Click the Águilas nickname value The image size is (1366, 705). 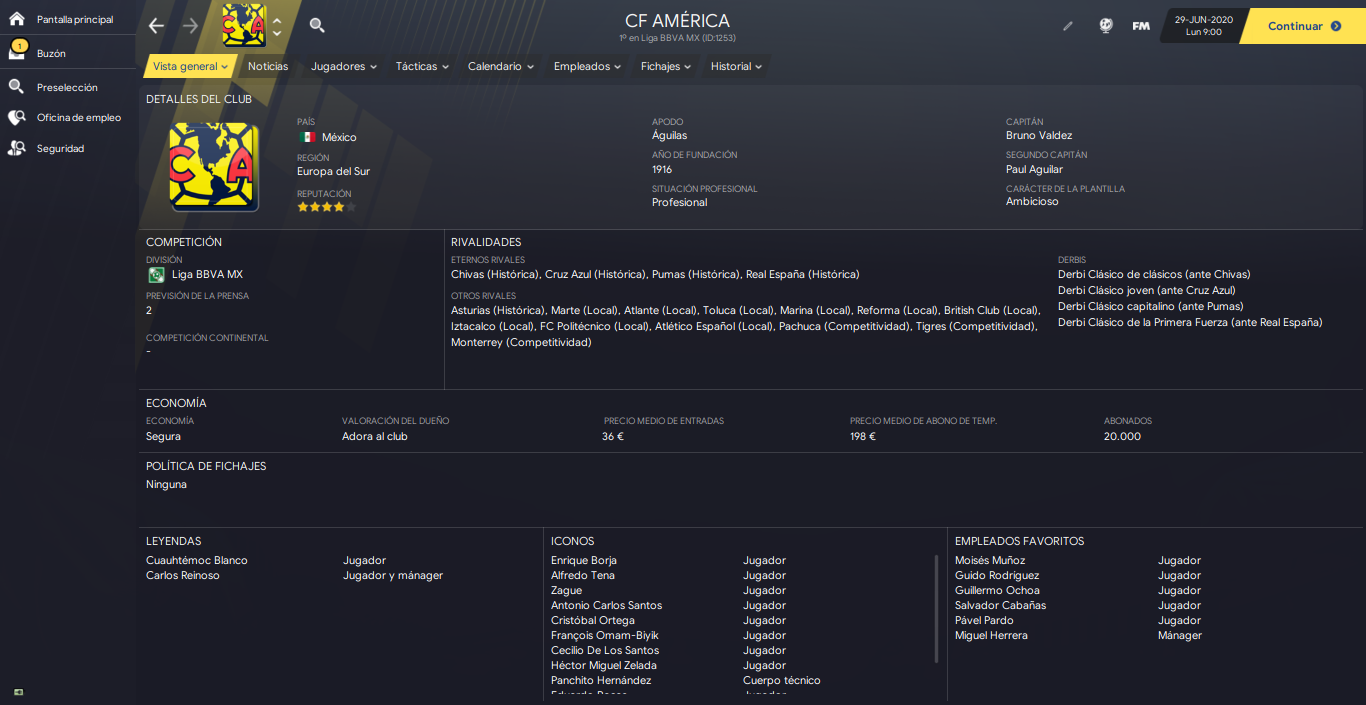coord(670,135)
